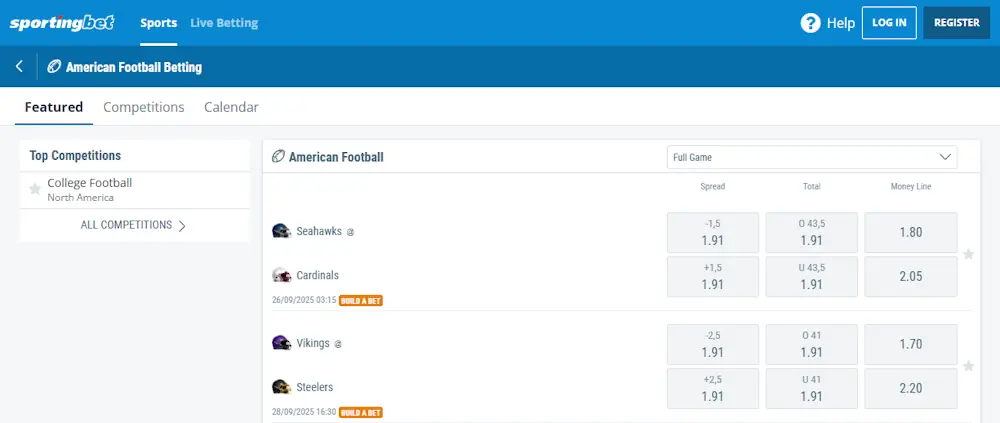Click the Steelers team helmet icon
Viewport: 1000px width, 423px height.
click(281, 387)
